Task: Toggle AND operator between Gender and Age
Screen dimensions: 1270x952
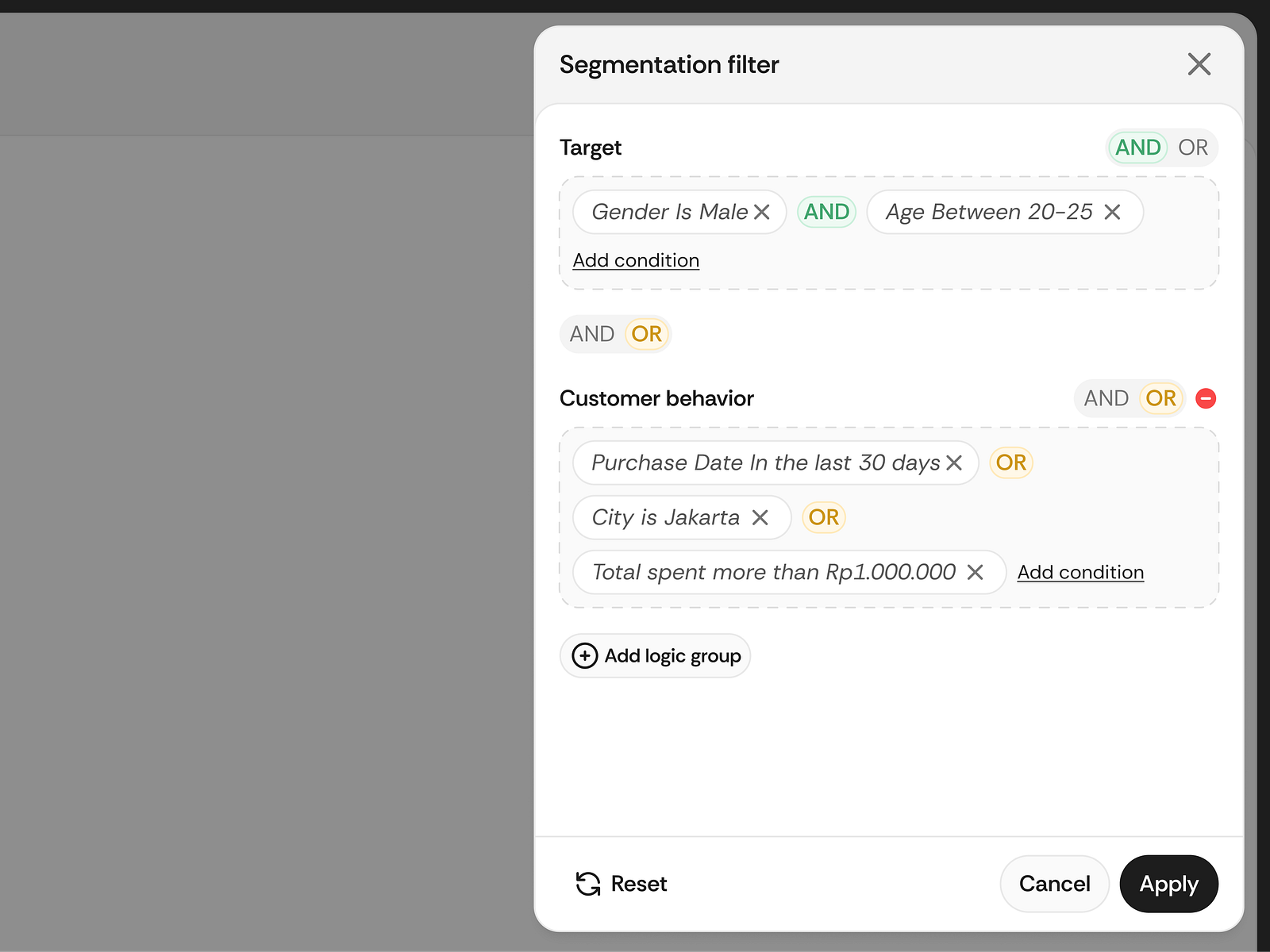Action: [826, 212]
